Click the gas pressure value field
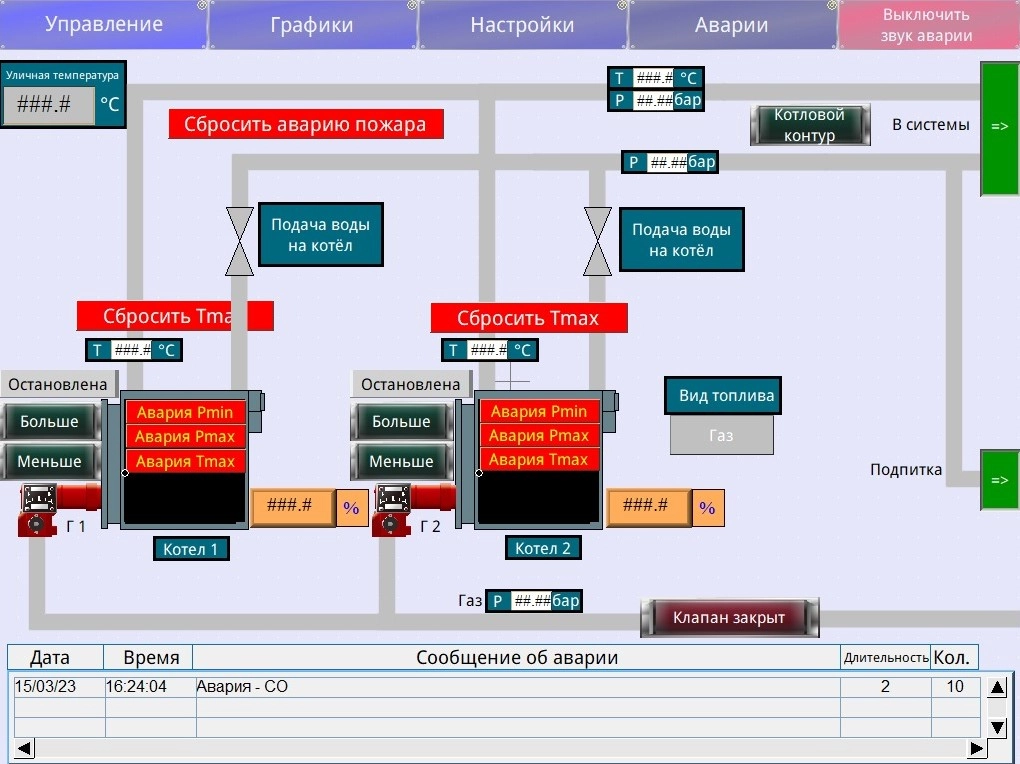The width and height of the screenshot is (1020, 764). pyautogui.click(x=532, y=600)
